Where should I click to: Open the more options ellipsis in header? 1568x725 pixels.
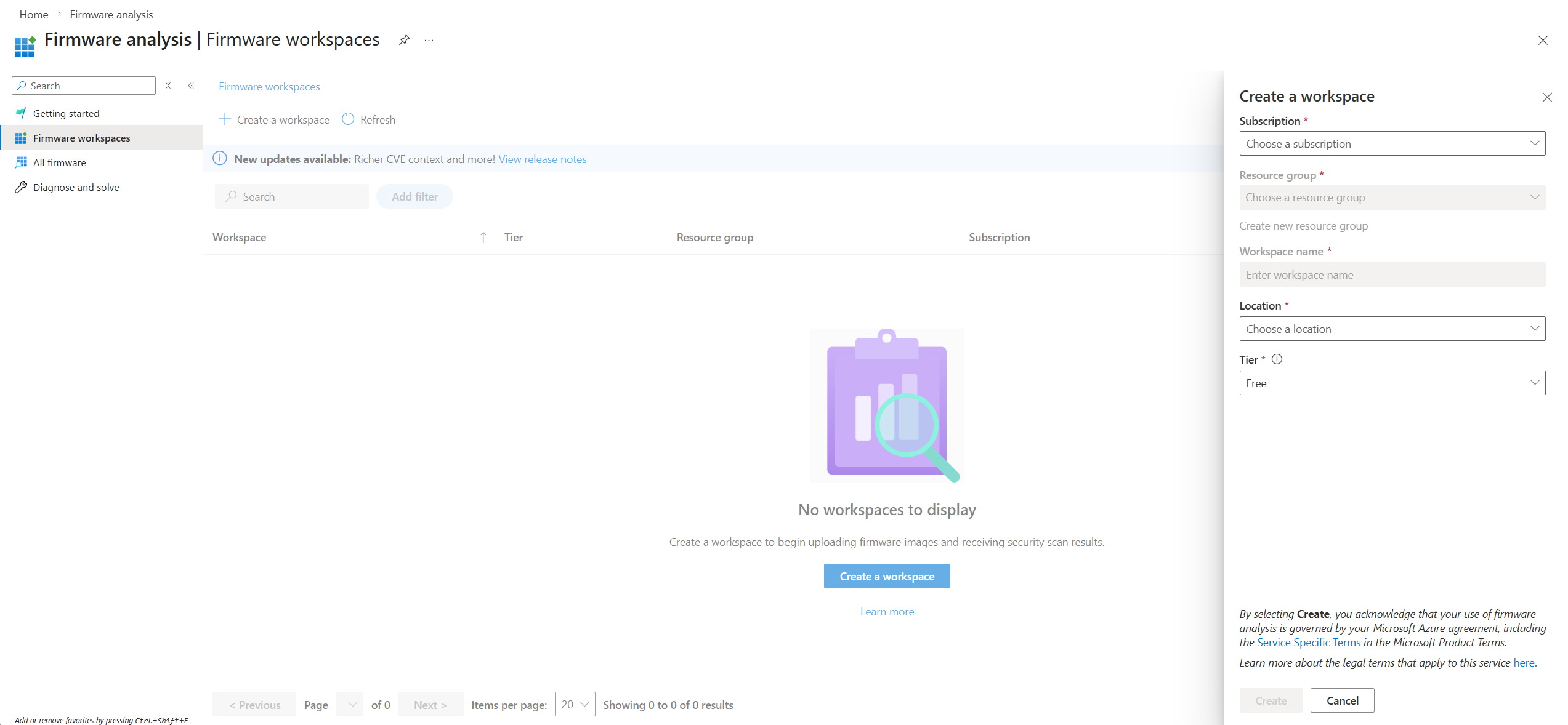point(429,40)
